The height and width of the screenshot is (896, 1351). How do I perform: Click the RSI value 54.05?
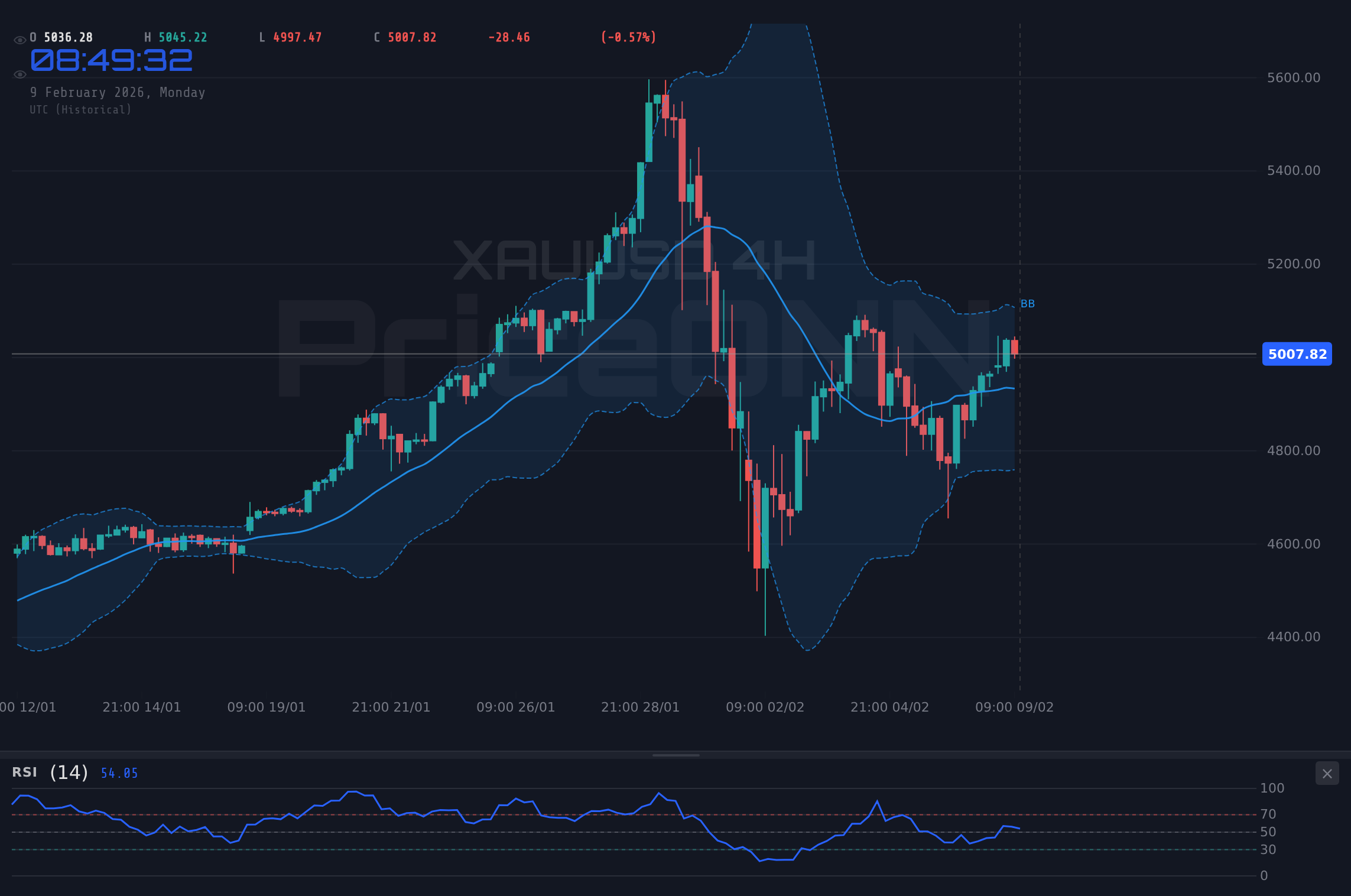tap(119, 774)
